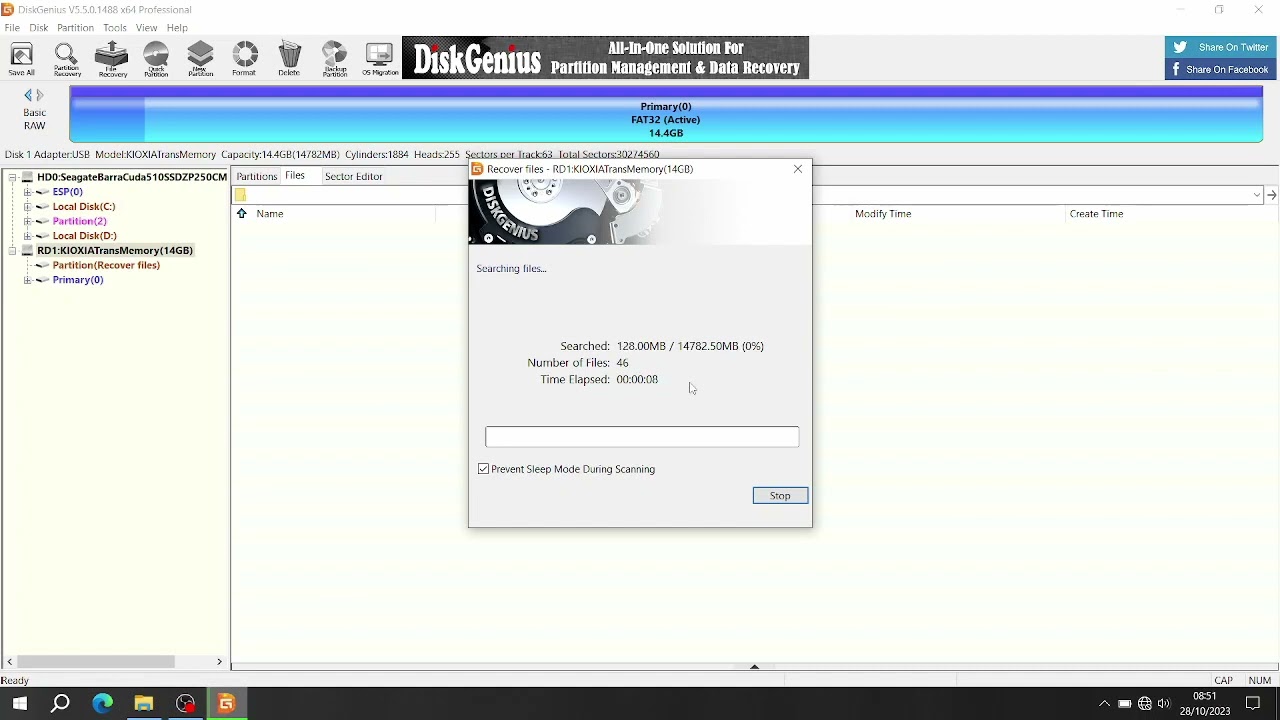Image resolution: width=1280 pixels, height=720 pixels.
Task: Launch Microsoft Edge from taskbar
Action: click(x=102, y=704)
